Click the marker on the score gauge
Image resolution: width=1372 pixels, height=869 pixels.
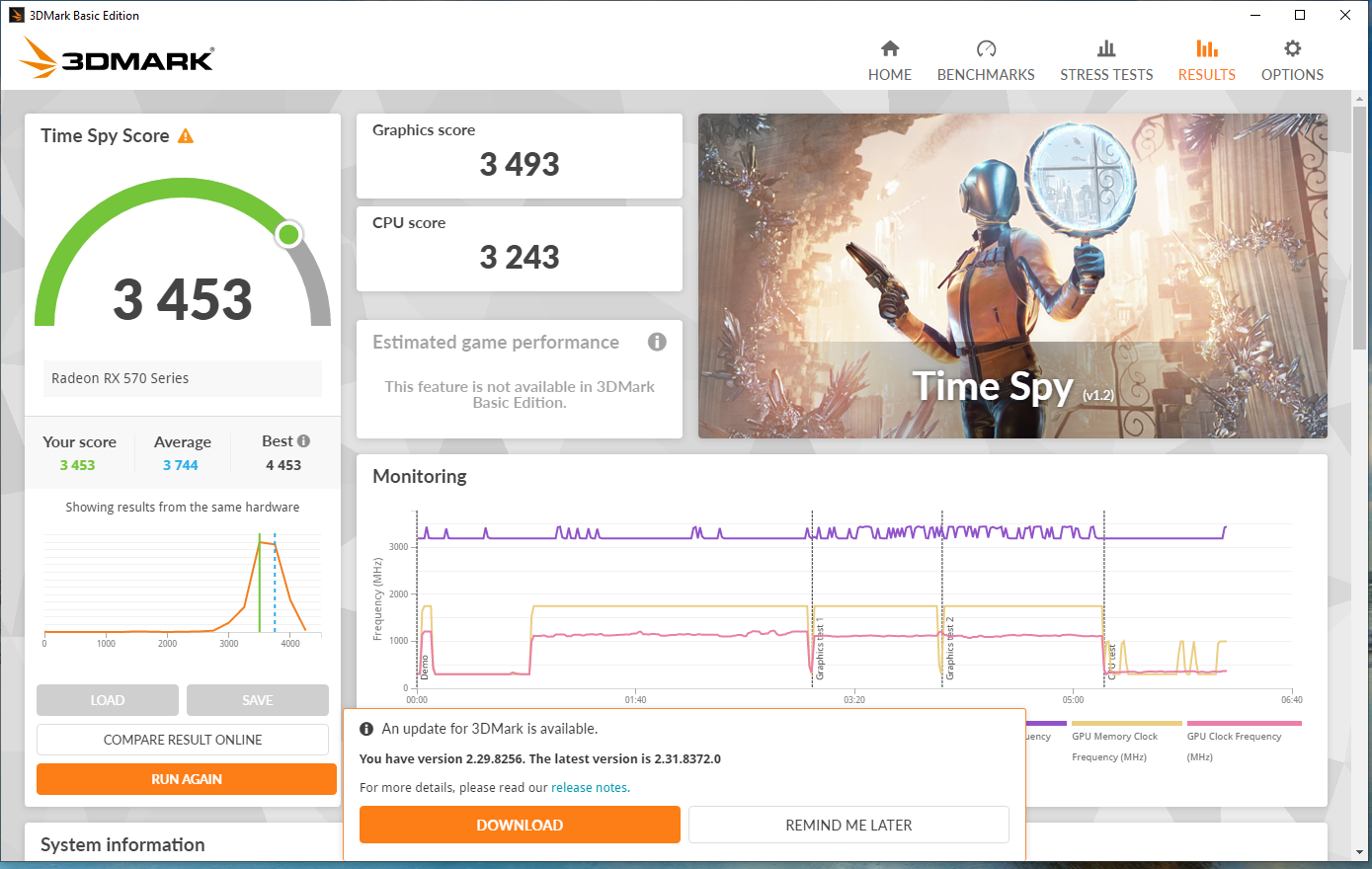(287, 234)
